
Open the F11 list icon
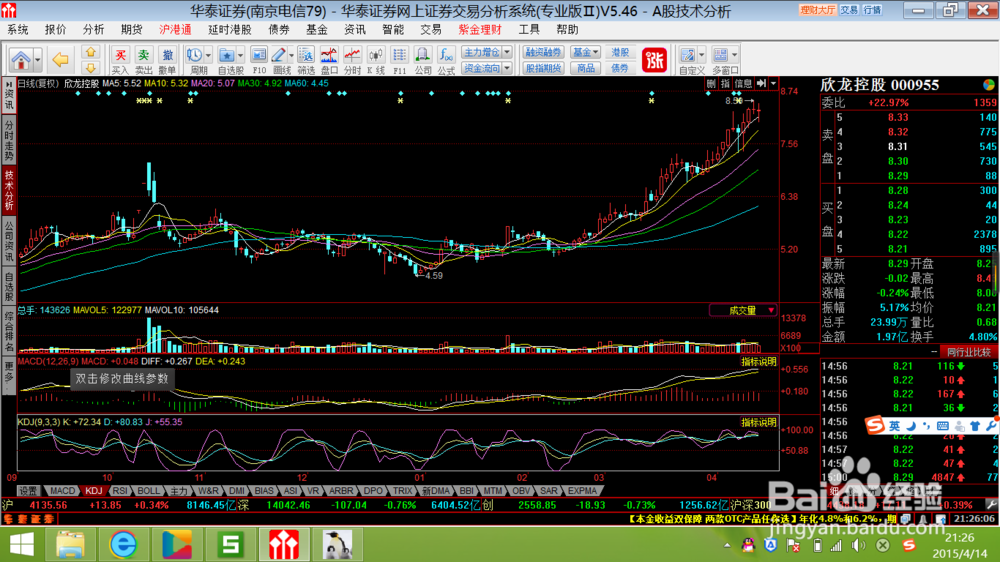click(x=399, y=60)
